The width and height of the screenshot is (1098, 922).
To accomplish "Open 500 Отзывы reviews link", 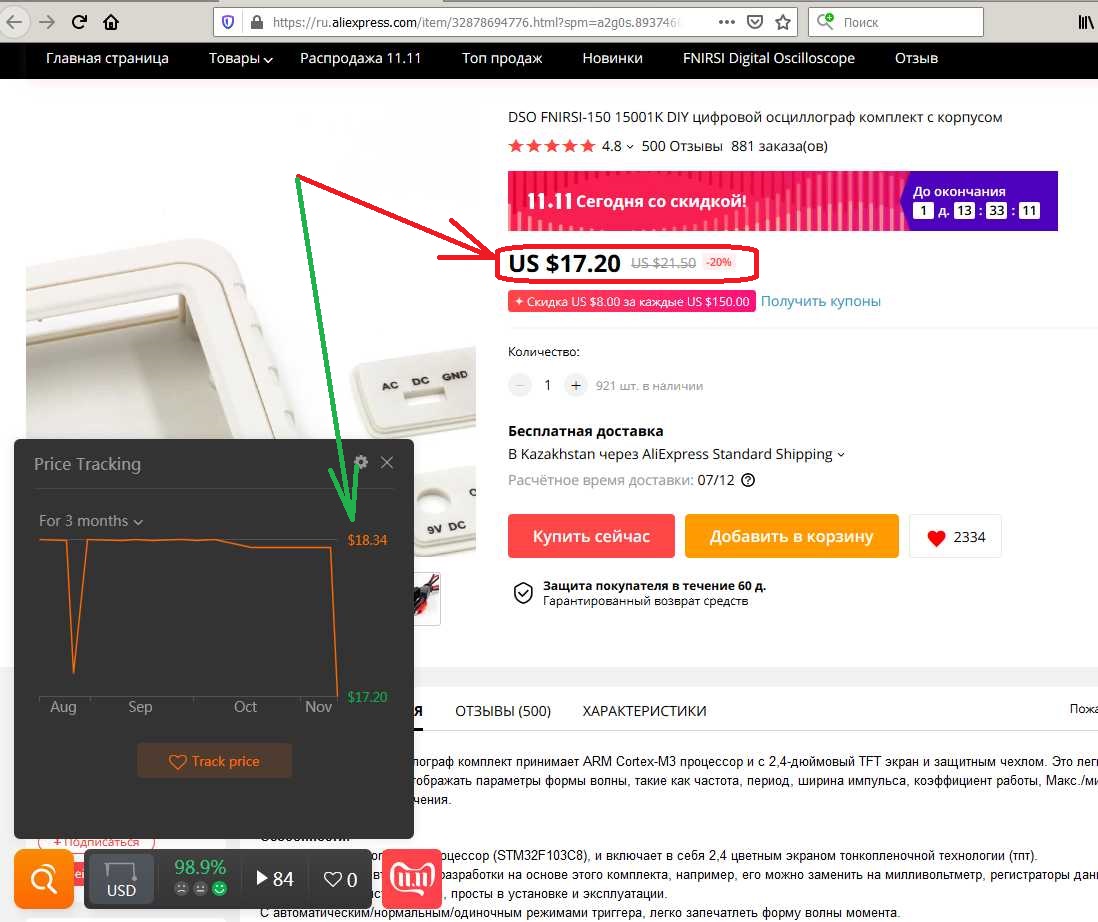I will [682, 146].
